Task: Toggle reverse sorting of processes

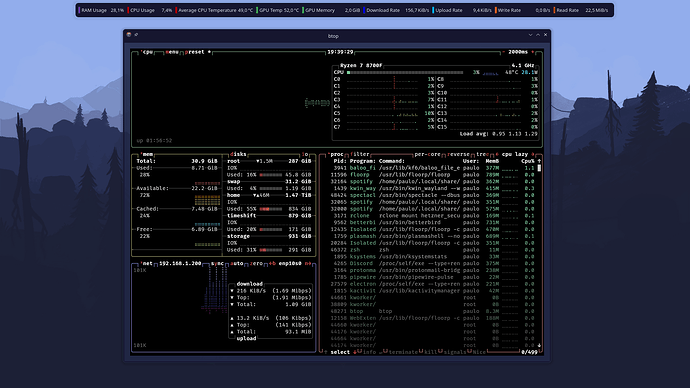Action: click(459, 154)
